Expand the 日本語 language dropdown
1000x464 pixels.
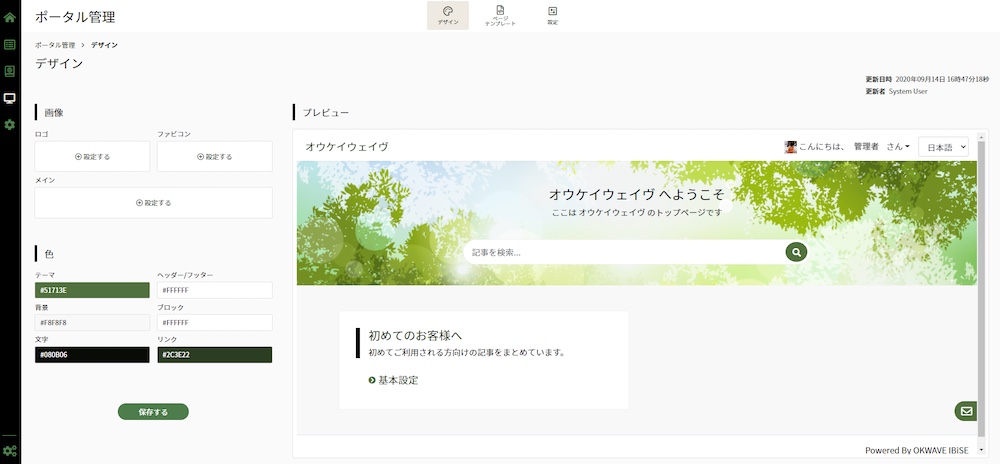943,147
